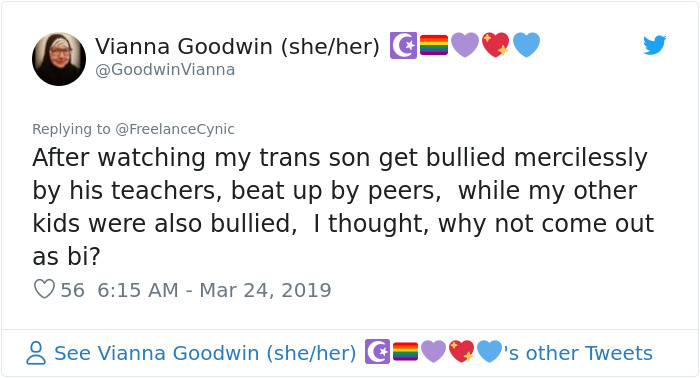Click the crescent moon emoji in footer

[x=377, y=352]
